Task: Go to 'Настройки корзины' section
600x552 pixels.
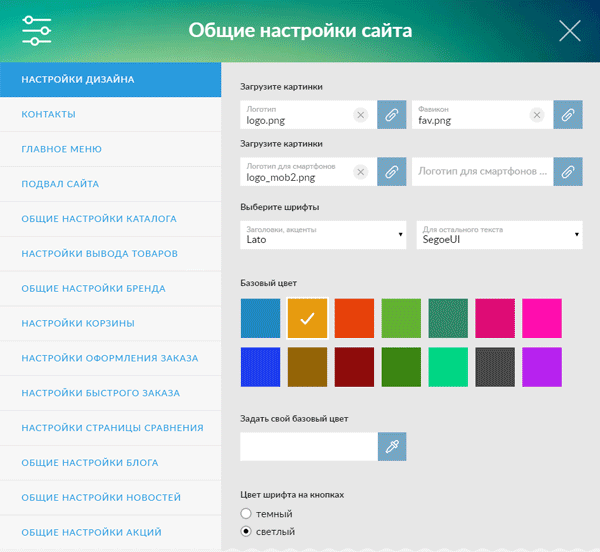Action: (x=78, y=324)
